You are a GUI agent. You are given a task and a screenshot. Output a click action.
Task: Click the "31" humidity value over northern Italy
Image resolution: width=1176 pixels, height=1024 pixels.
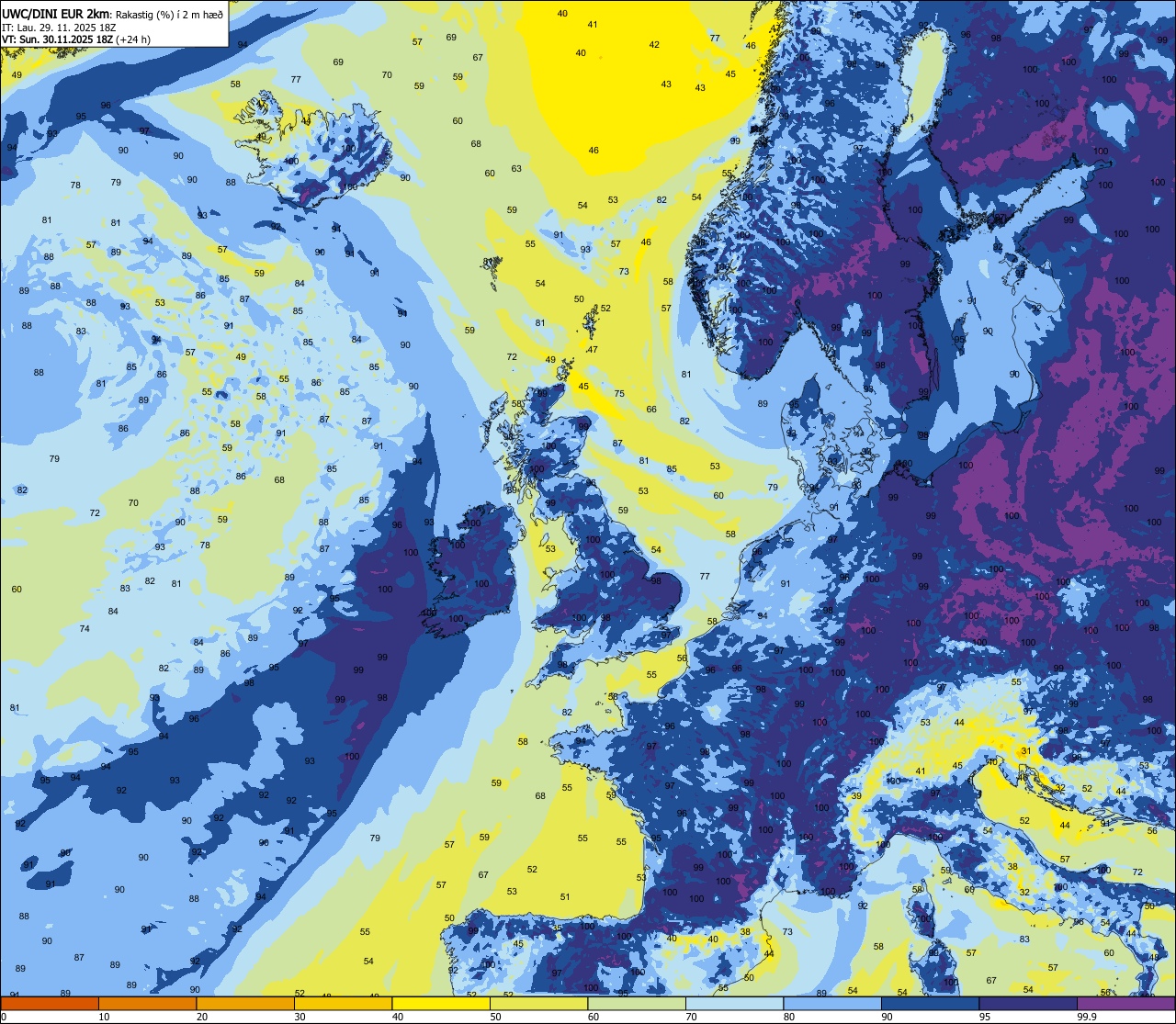click(1024, 751)
